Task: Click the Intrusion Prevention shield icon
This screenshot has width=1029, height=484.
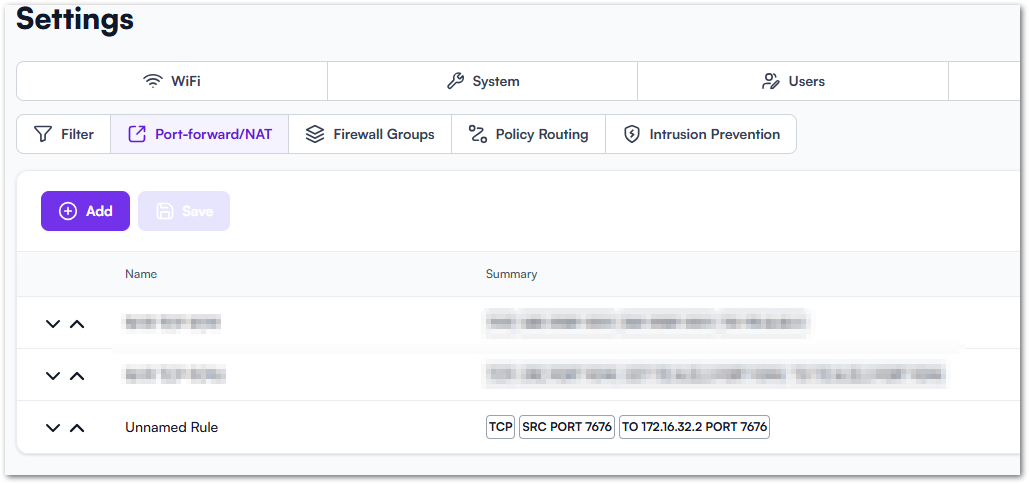Action: click(x=631, y=134)
